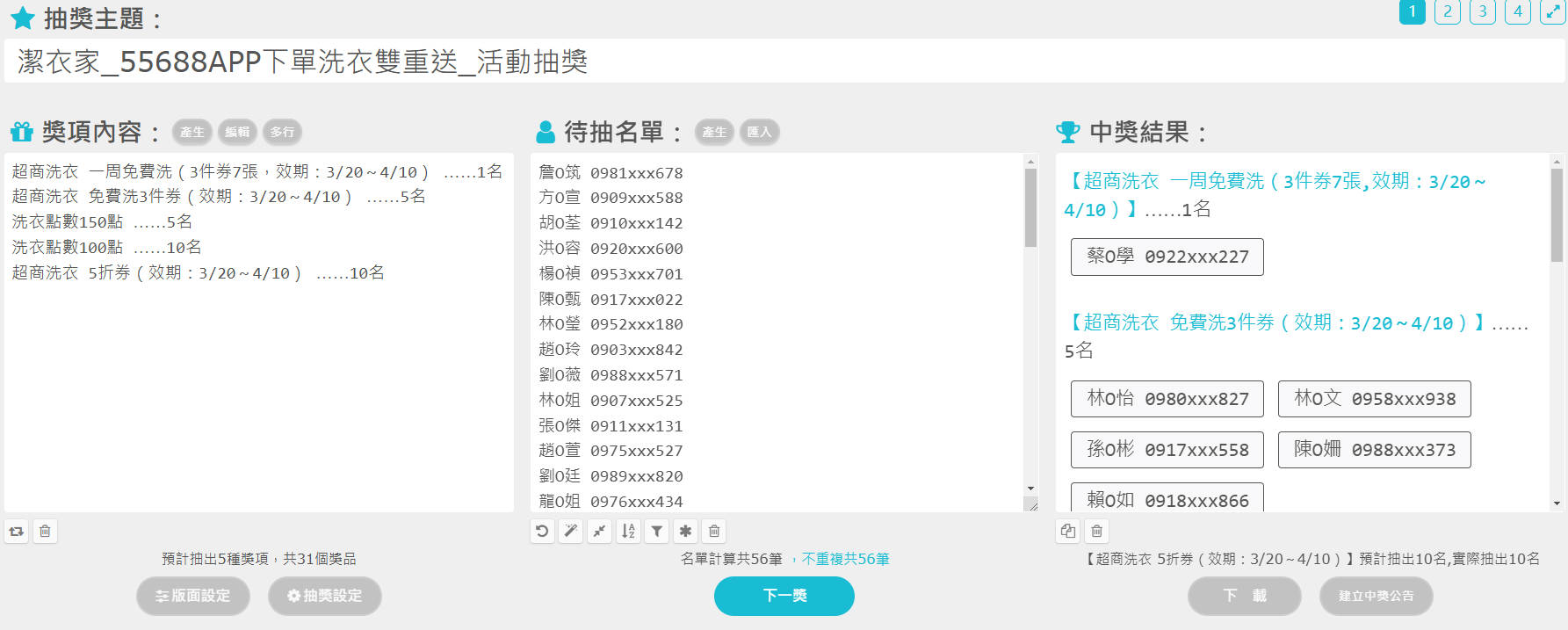
Task: Clear the winning results with the trash icon
Action: pos(1097,531)
